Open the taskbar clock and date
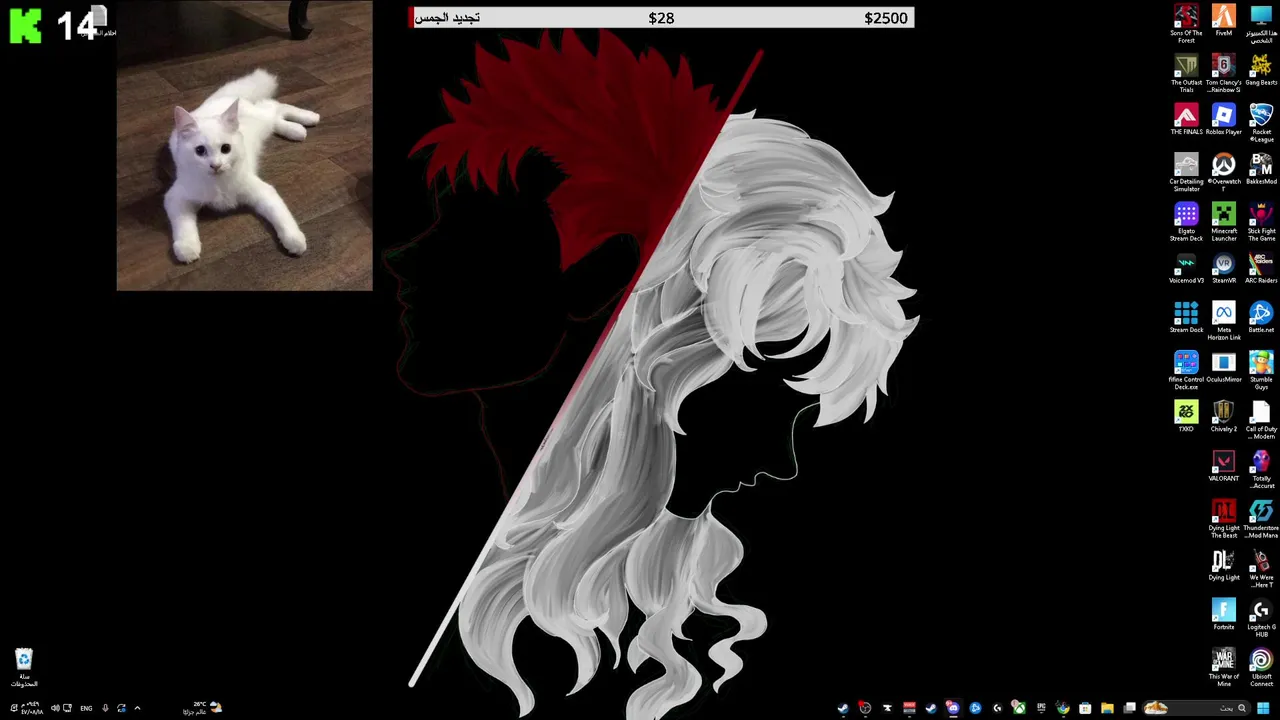This screenshot has width=1280, height=720. coord(31,708)
